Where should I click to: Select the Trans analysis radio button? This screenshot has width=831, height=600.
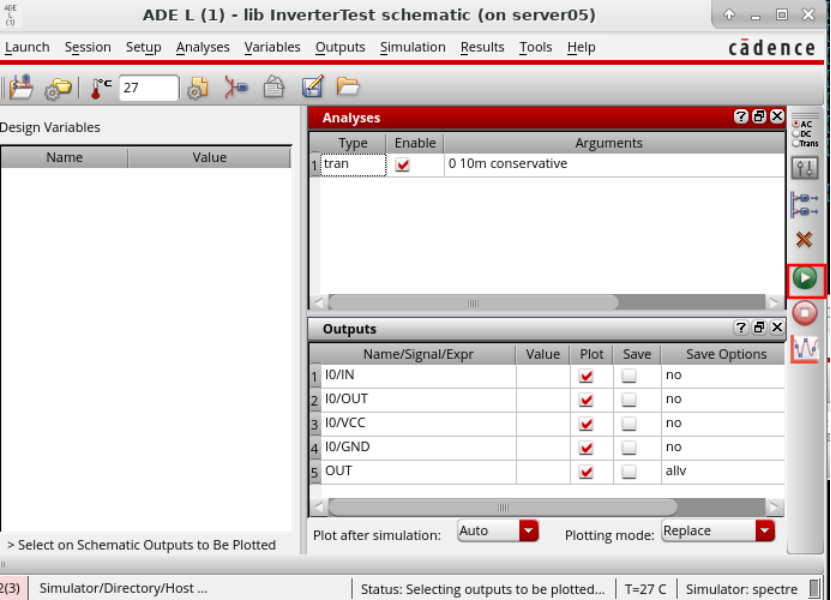pyautogui.click(x=797, y=143)
